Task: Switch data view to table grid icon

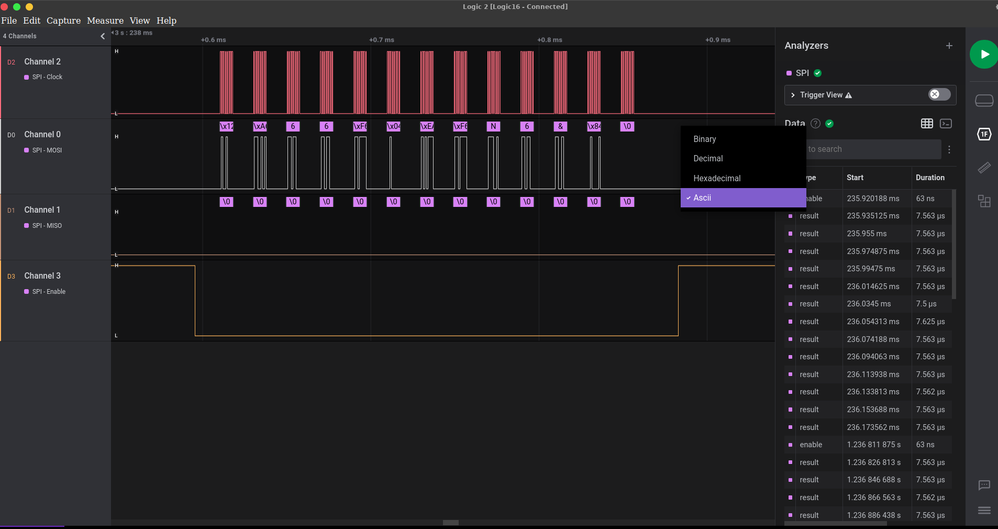Action: click(927, 123)
